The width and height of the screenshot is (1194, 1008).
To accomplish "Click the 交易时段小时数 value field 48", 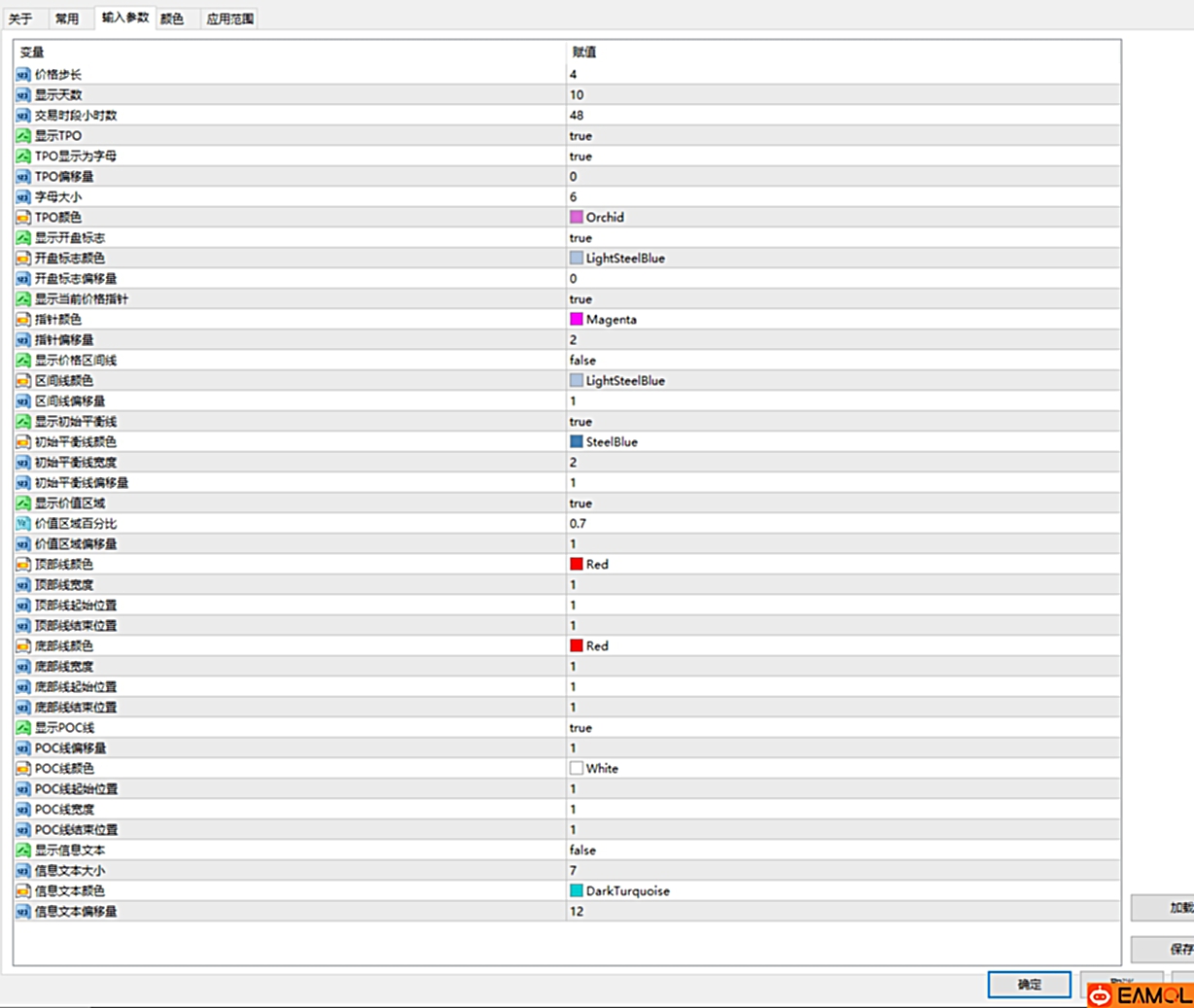I will 843,116.
